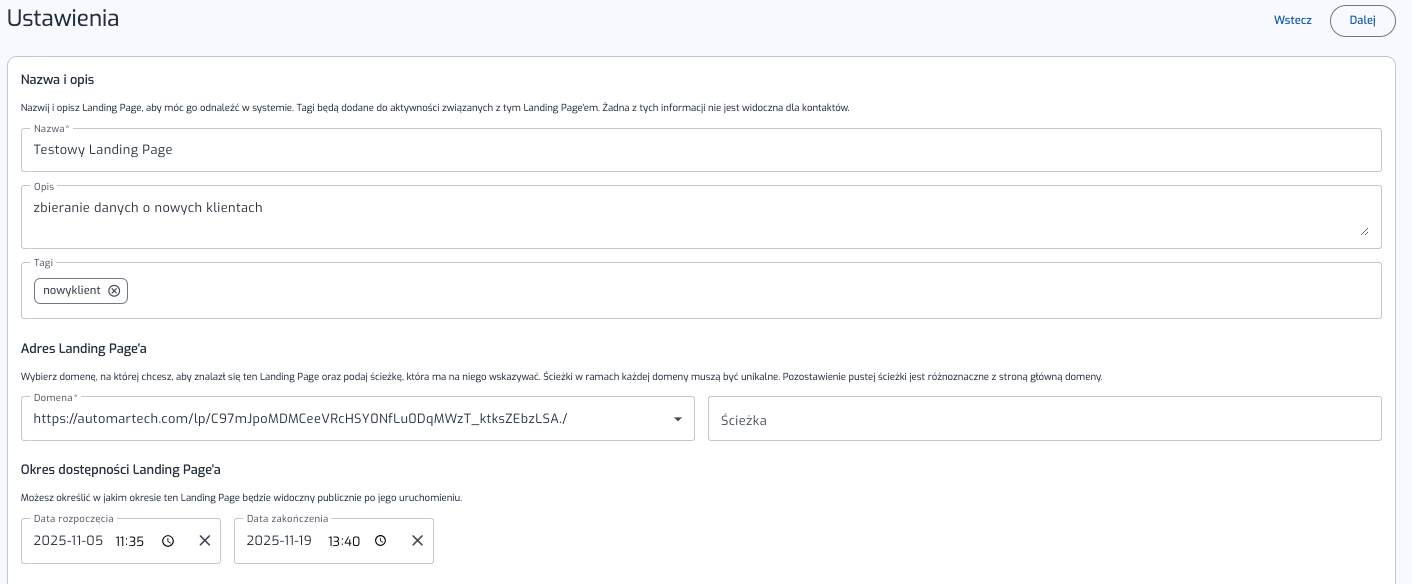This screenshot has height=584, width=1412.
Task: Select the end date 2025-11-19
Action: 279,541
